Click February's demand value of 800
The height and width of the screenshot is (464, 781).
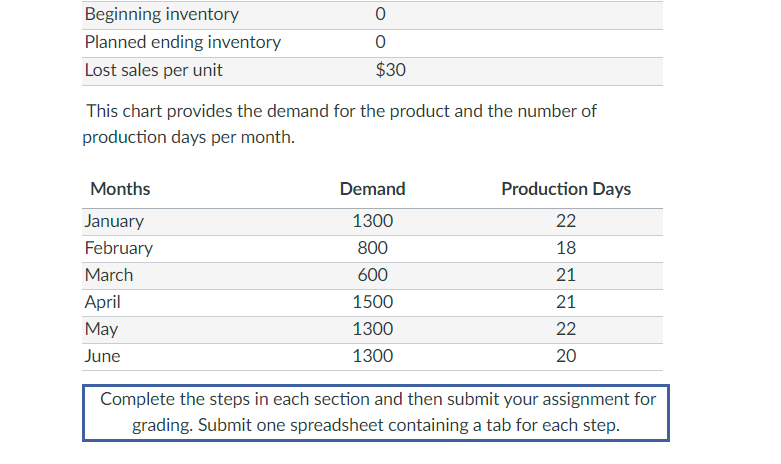click(372, 248)
